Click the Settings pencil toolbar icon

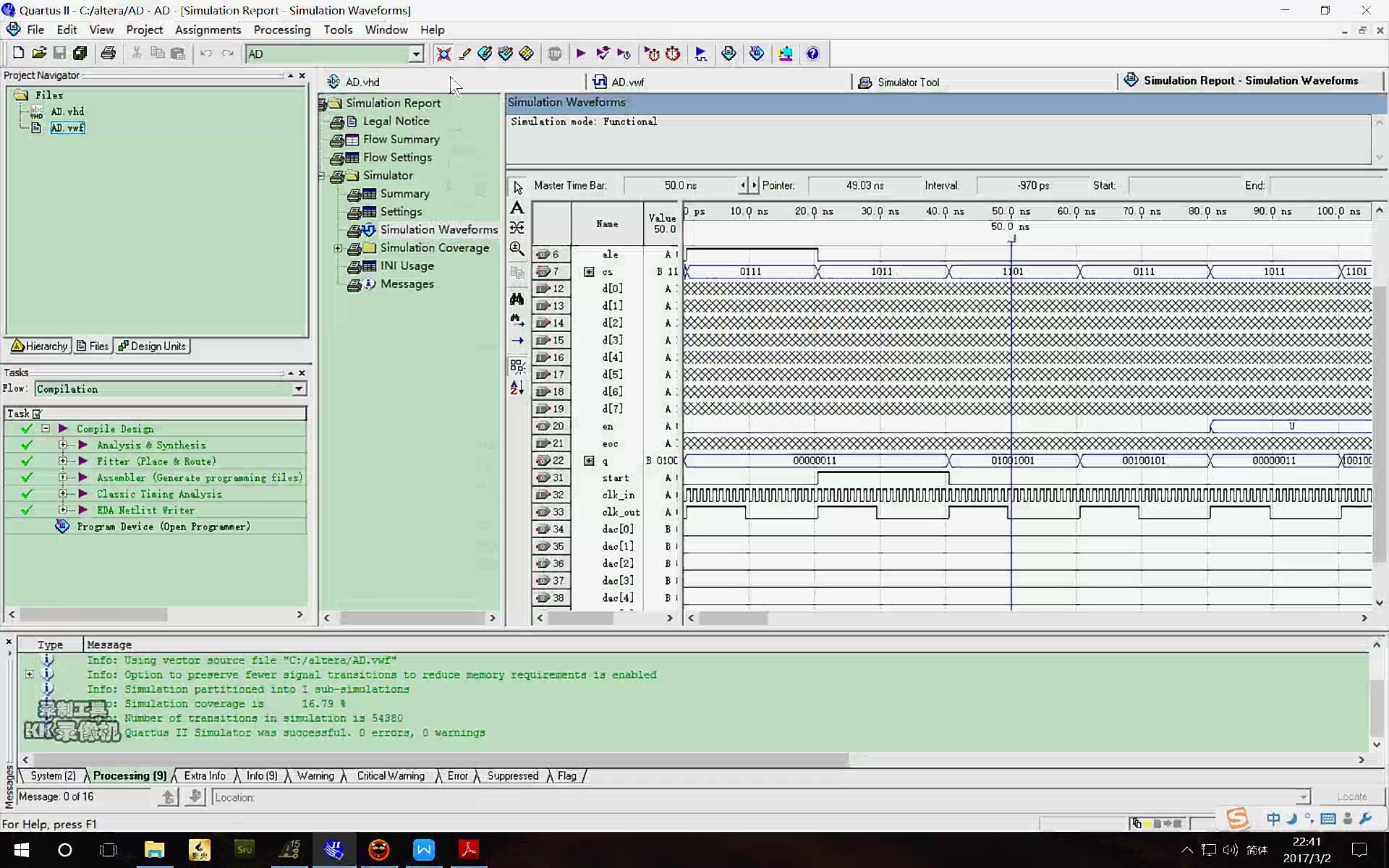(464, 54)
